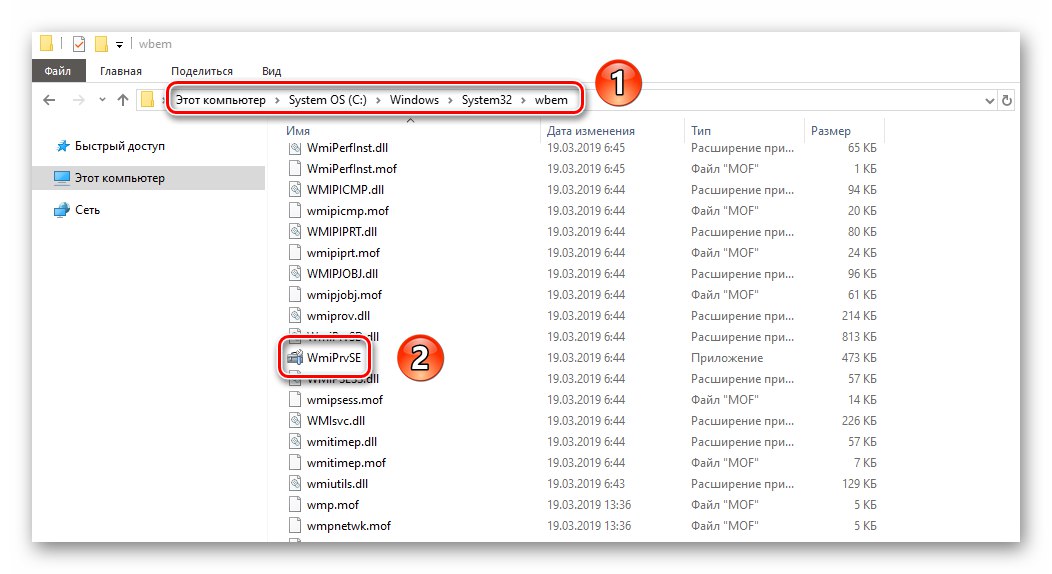Expand the chevron after Windows in breadcrumb

450,101
